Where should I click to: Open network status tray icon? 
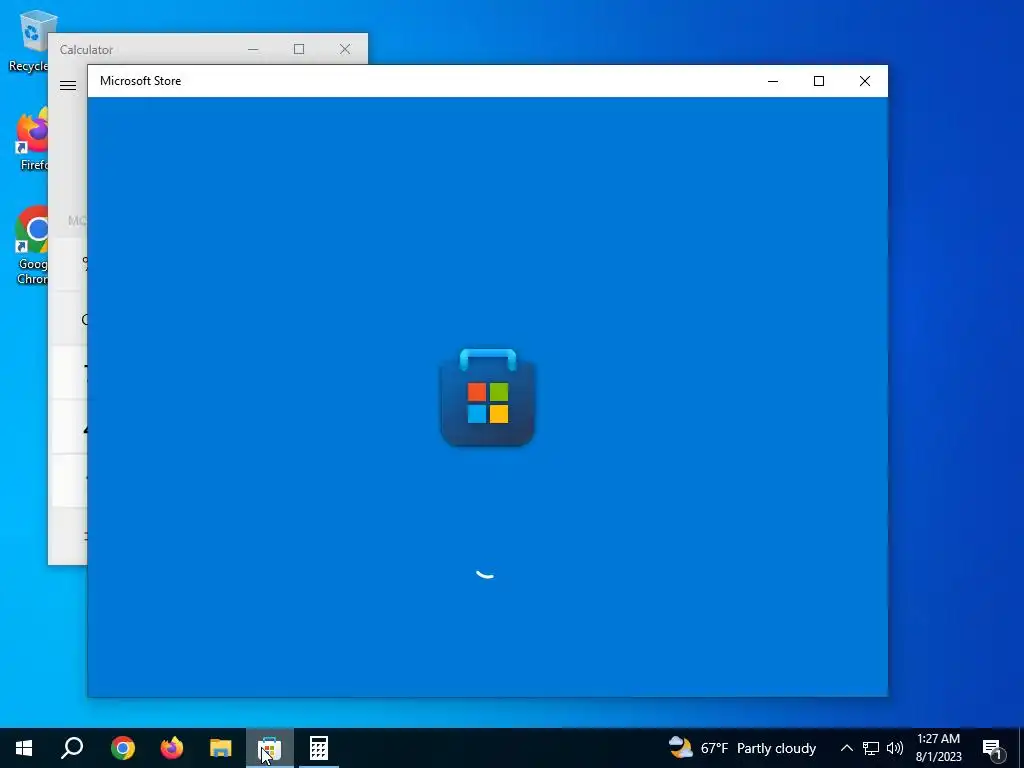pos(871,748)
